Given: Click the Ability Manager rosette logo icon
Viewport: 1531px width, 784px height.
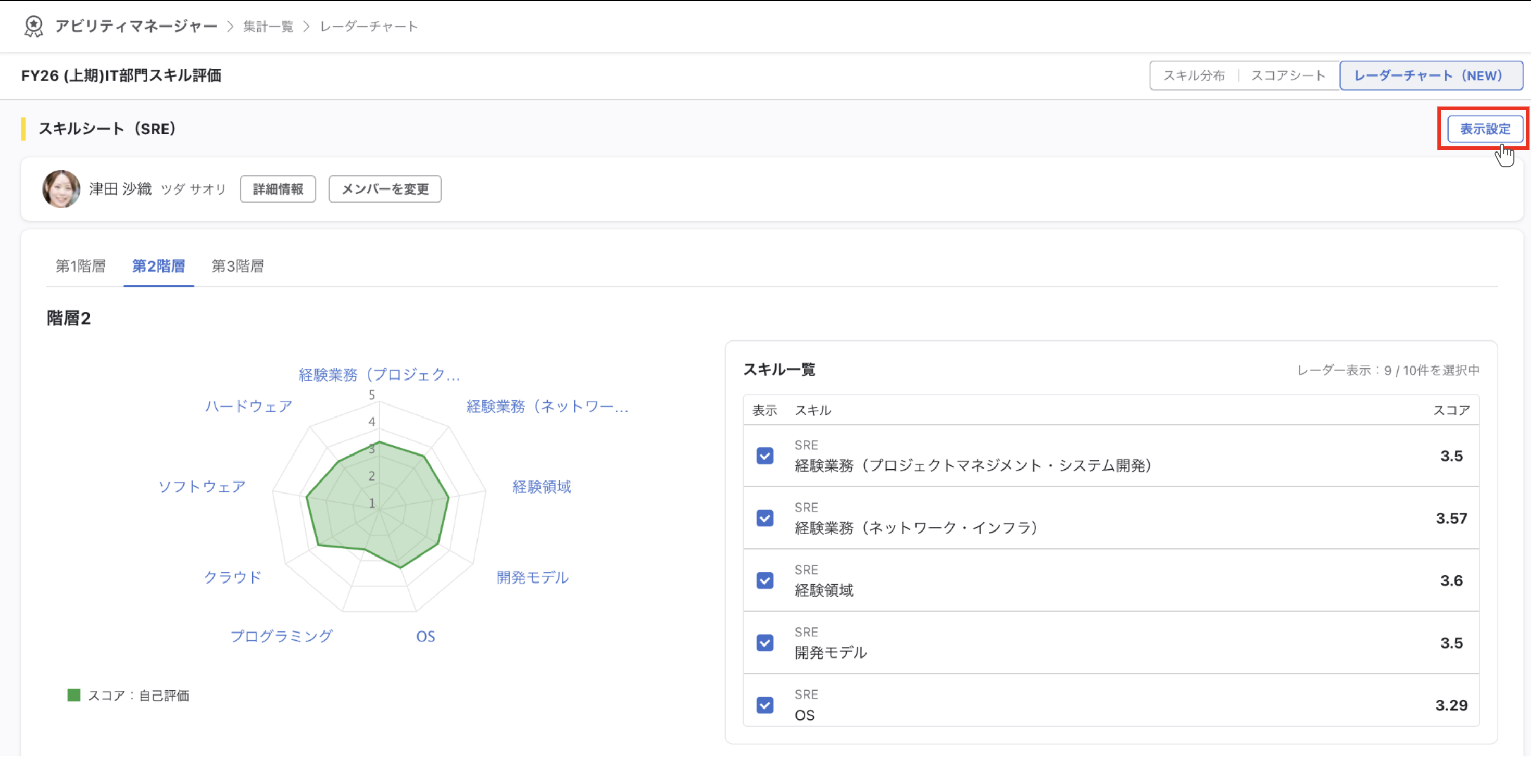Looking at the screenshot, I should coord(33,26).
